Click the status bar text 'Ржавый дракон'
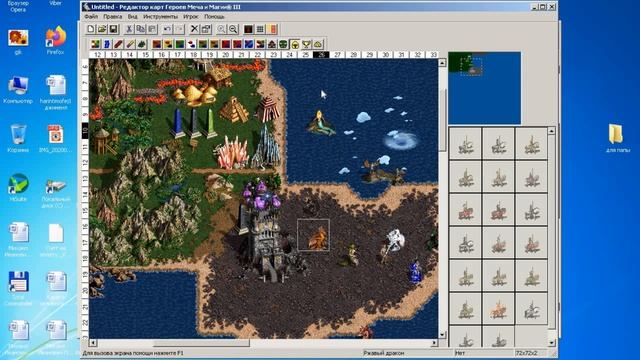This screenshot has height=360, width=640. coord(384,353)
